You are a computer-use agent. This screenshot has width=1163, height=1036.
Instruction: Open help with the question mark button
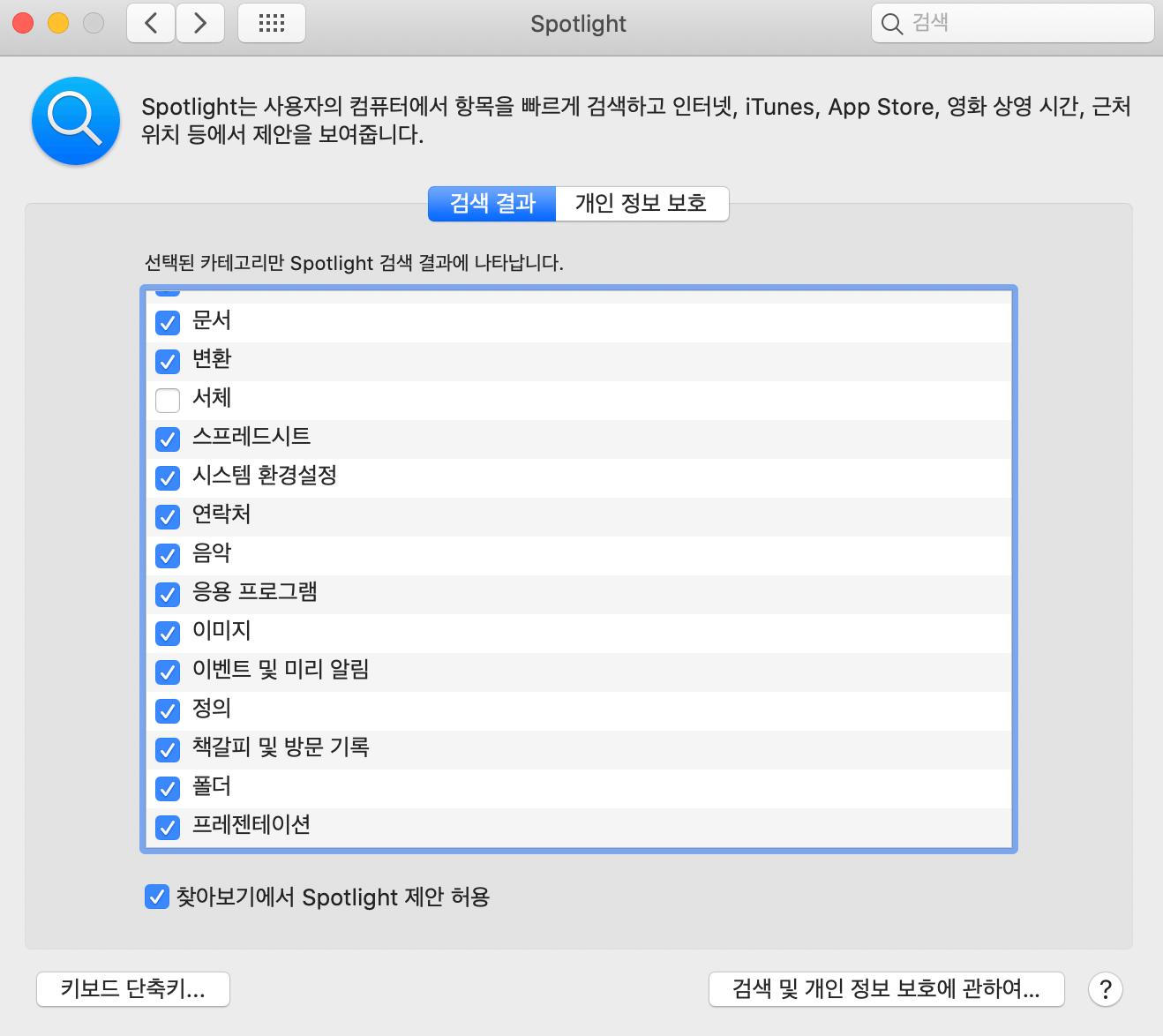click(x=1106, y=989)
